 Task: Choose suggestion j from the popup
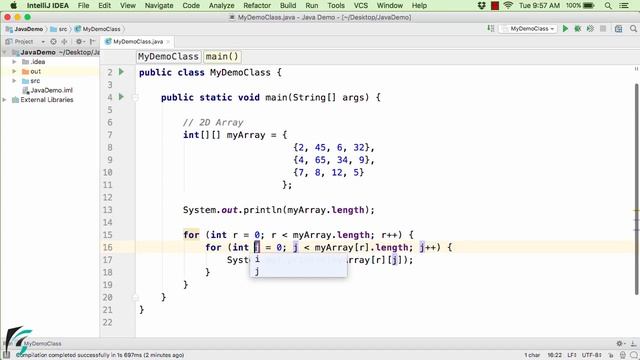[x=298, y=271]
